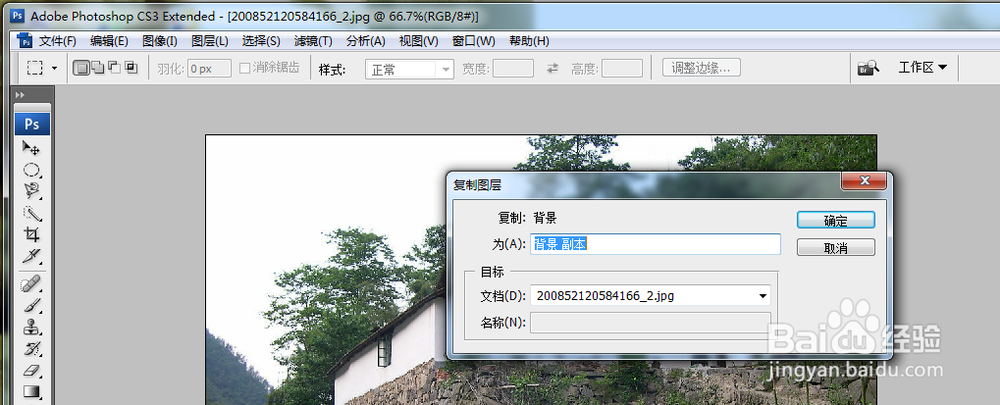Select the Gradient tool
The height and width of the screenshot is (405, 1000).
pos(32,392)
